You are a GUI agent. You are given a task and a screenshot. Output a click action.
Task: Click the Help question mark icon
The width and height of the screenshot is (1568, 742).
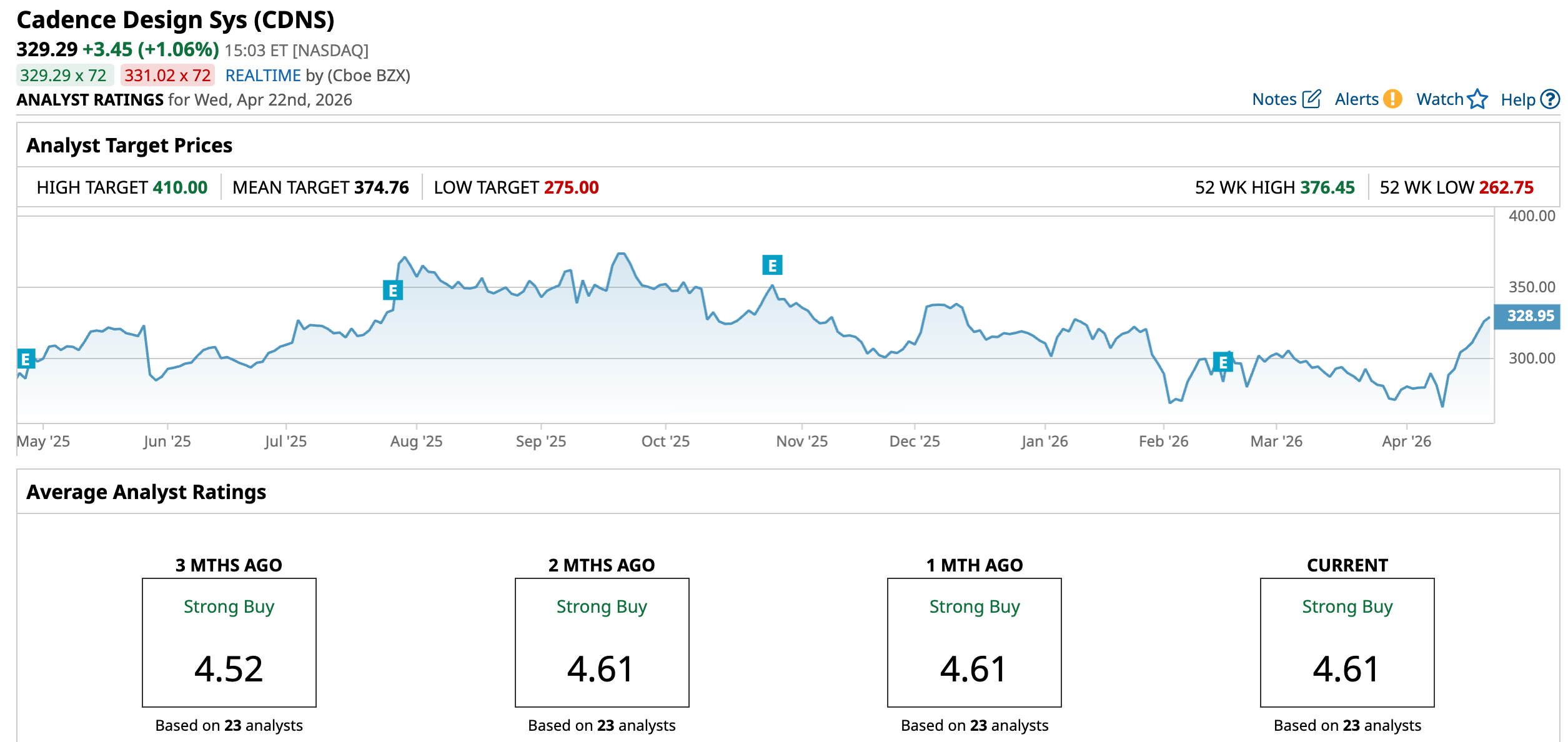(x=1550, y=99)
